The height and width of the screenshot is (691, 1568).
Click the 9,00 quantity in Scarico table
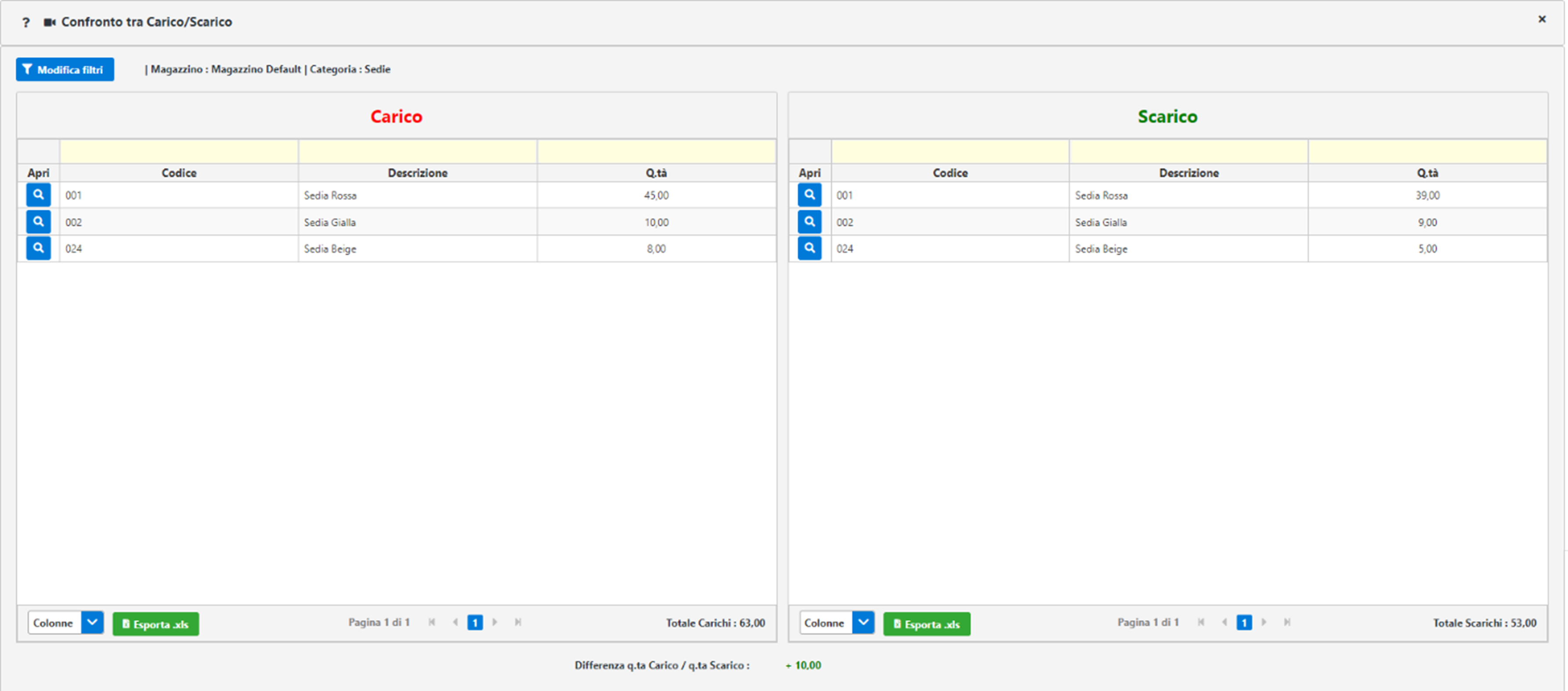click(1427, 222)
